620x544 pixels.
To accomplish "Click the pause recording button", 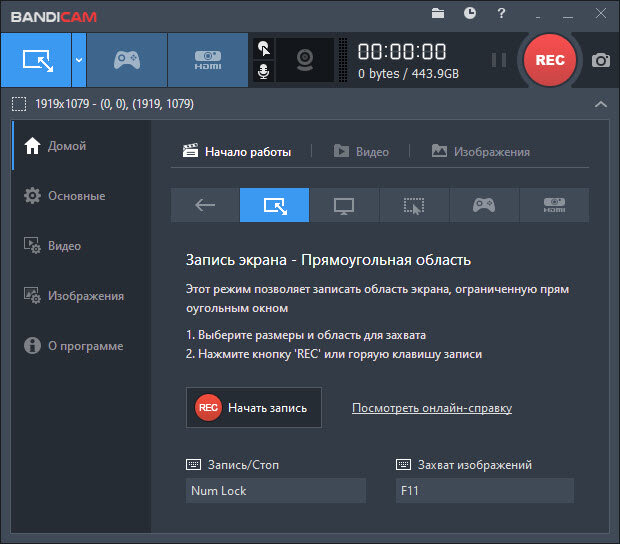I will tap(499, 60).
